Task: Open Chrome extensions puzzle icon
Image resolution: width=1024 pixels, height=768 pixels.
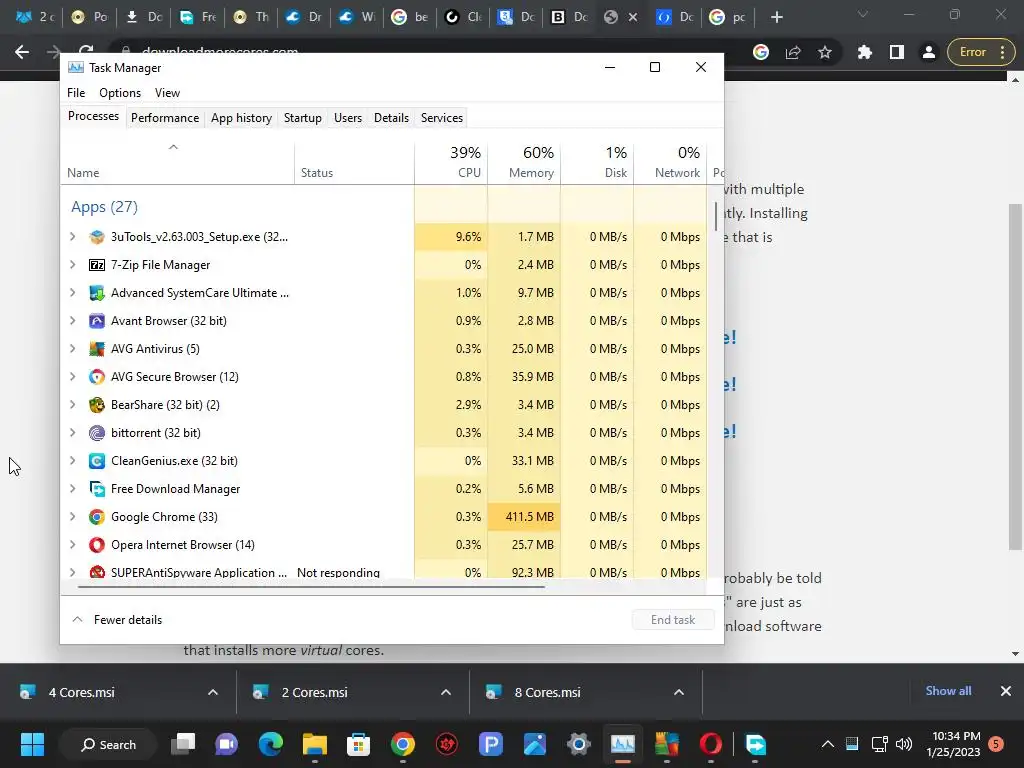Action: (x=865, y=52)
